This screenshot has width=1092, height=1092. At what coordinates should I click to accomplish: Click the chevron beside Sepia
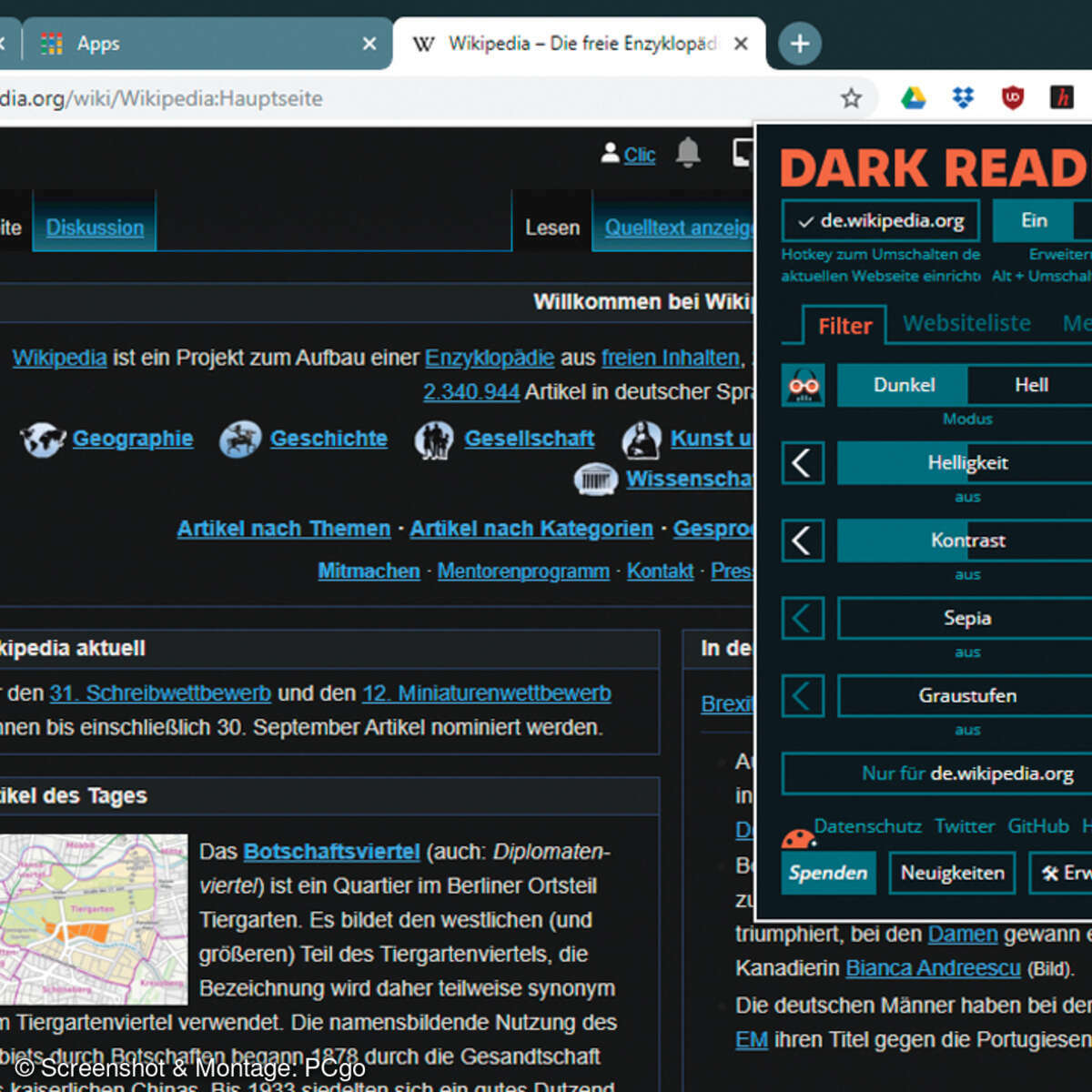pyautogui.click(x=803, y=618)
